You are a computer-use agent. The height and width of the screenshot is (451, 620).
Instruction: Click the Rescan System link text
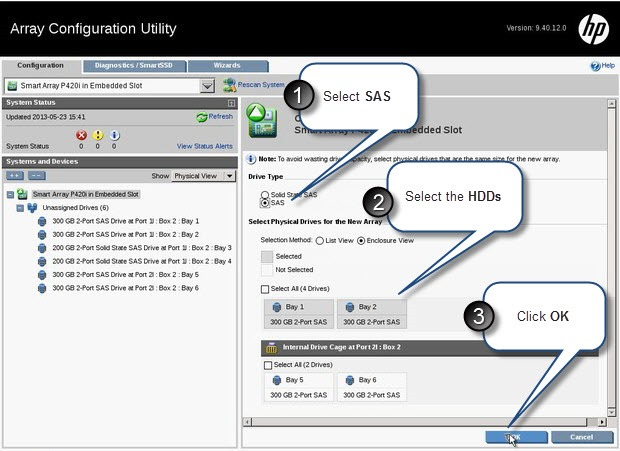tap(261, 85)
